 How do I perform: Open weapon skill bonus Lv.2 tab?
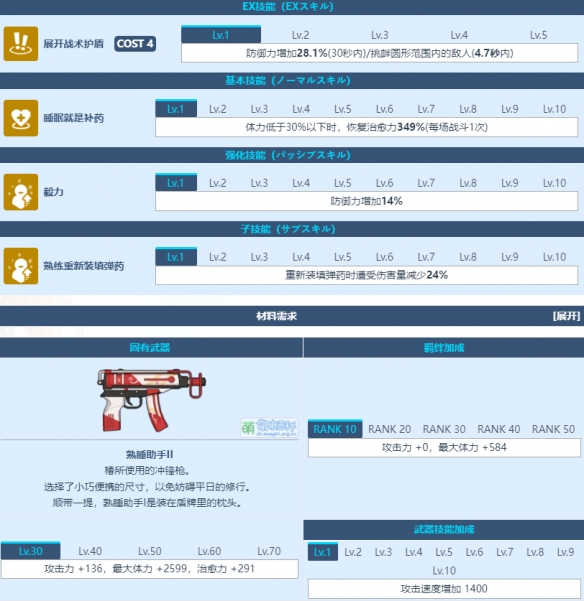point(353,552)
